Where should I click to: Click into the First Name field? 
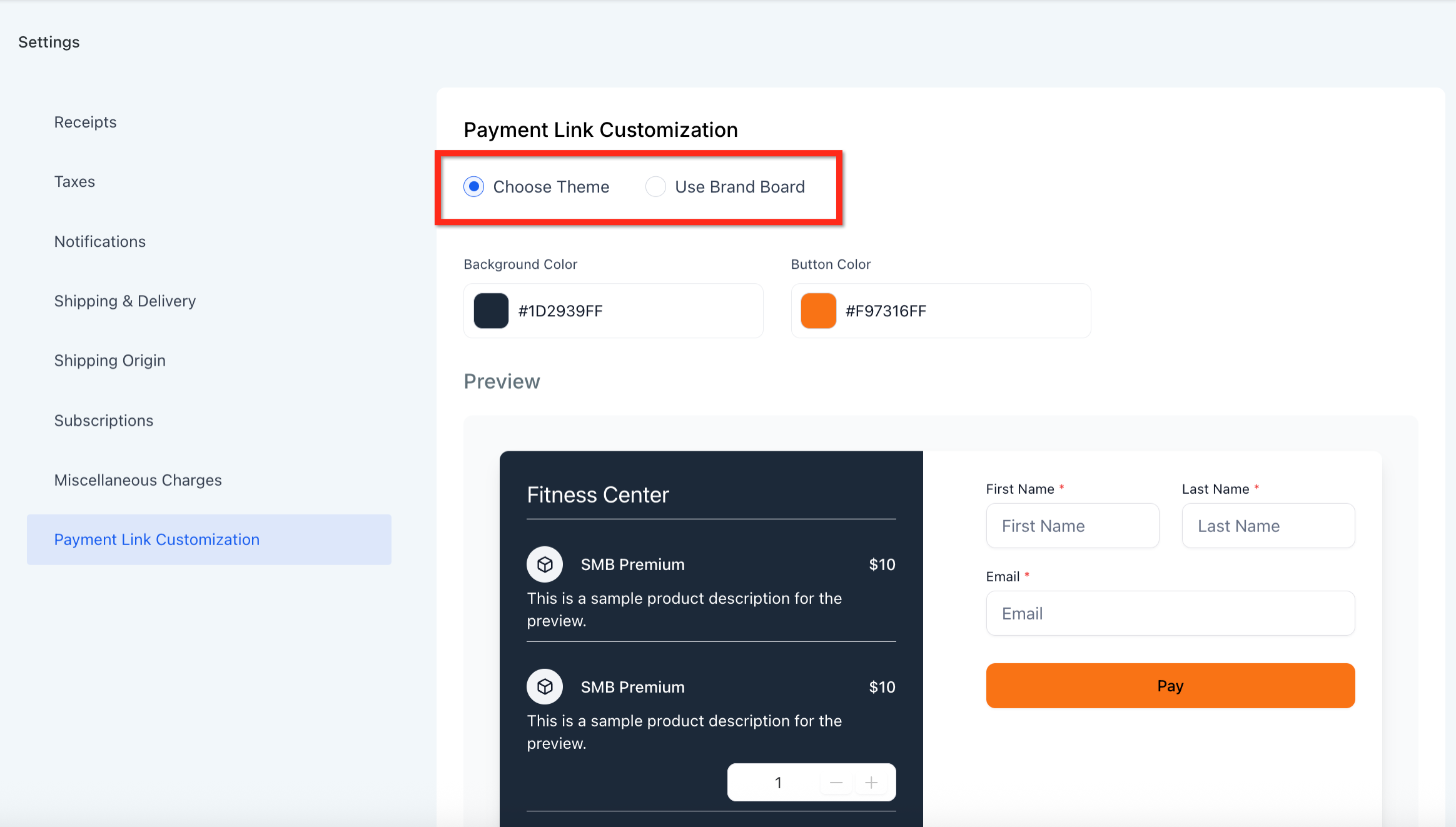(x=1072, y=526)
